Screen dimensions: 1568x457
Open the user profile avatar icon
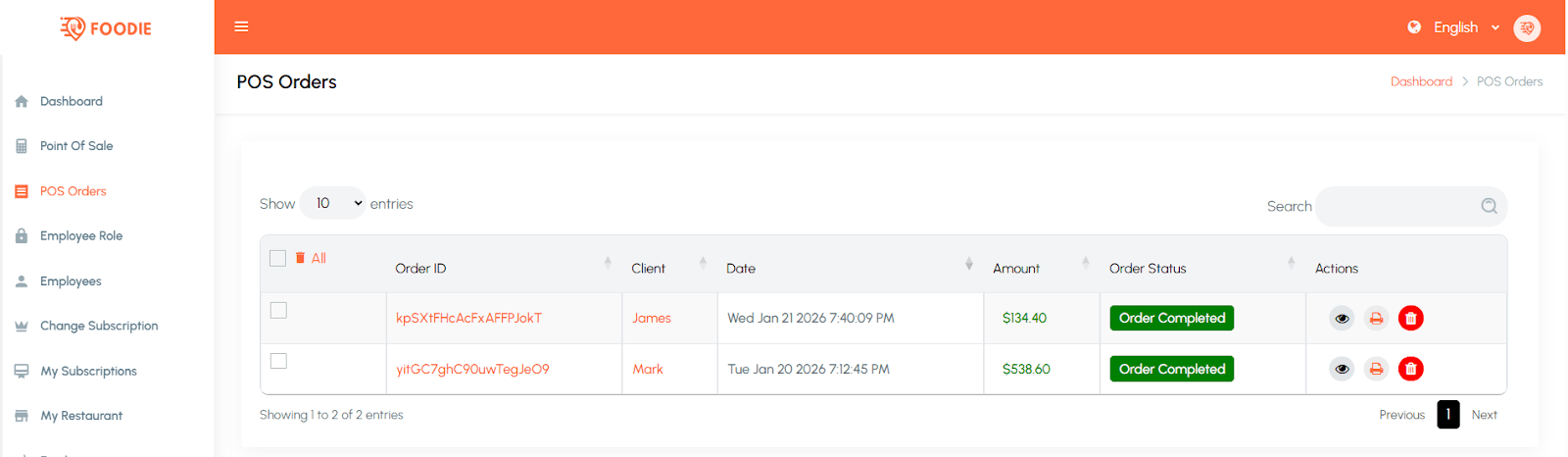[x=1526, y=27]
